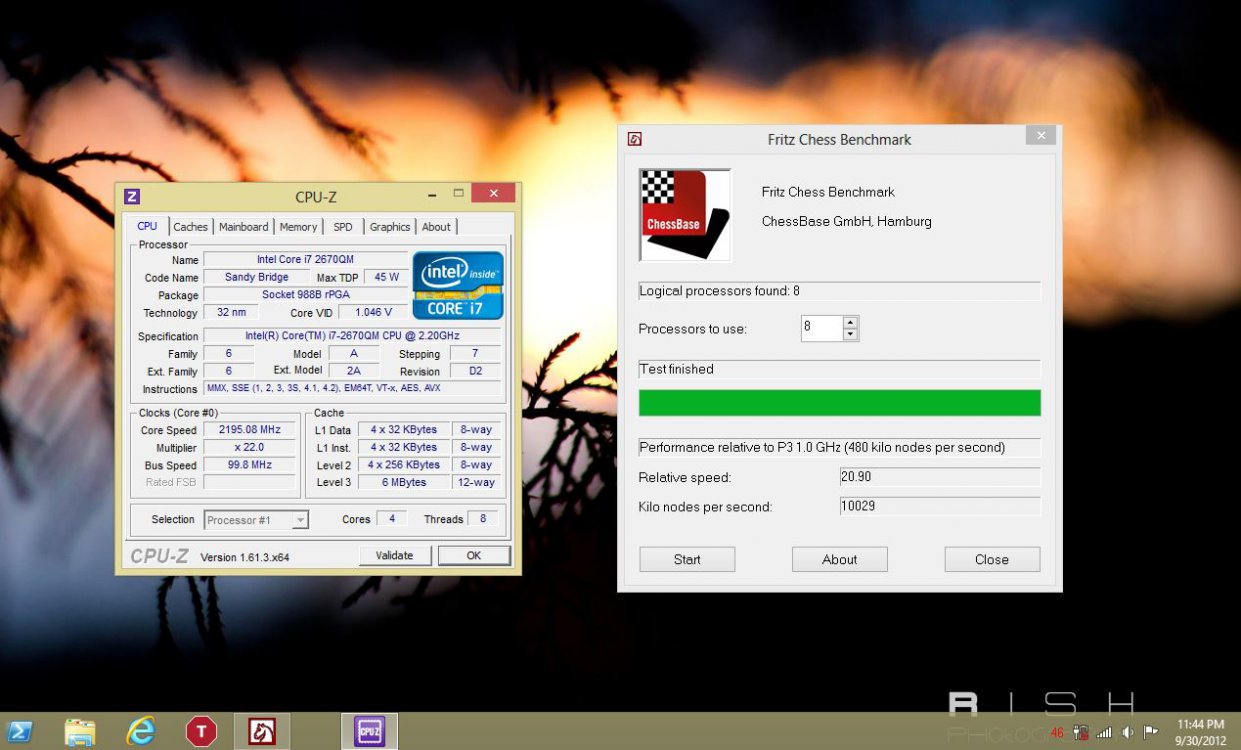Click the bus speed value '99.8 MHz'

point(250,465)
